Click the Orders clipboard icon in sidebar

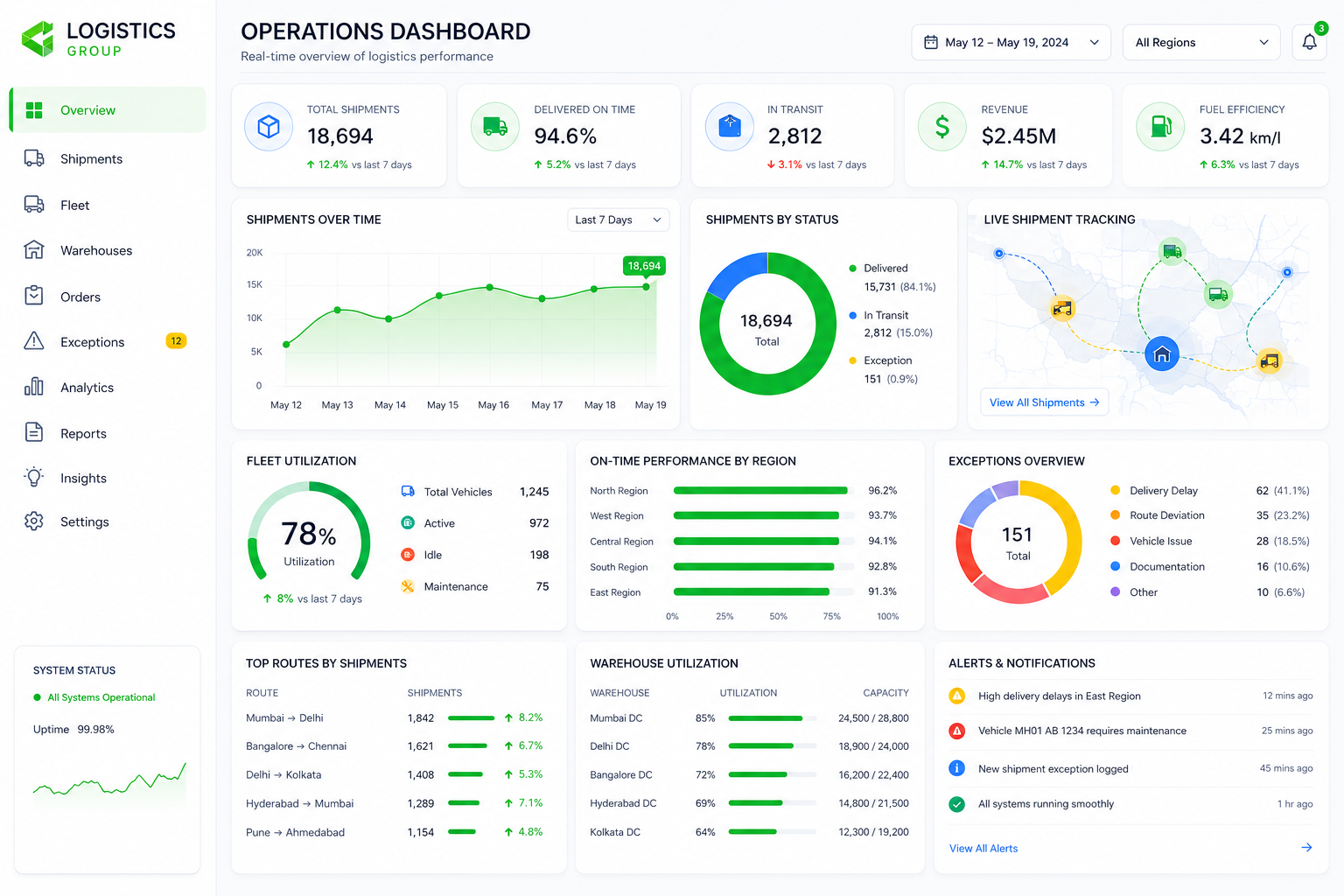34,296
